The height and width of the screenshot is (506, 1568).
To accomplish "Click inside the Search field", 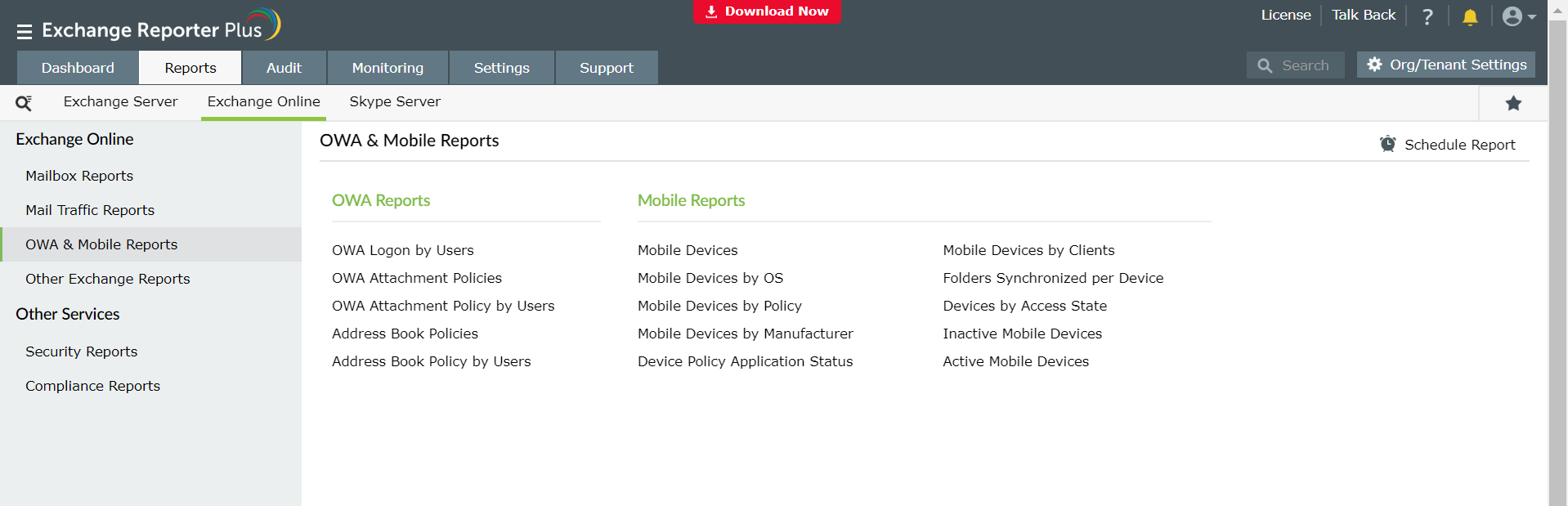I will [x=1296, y=65].
